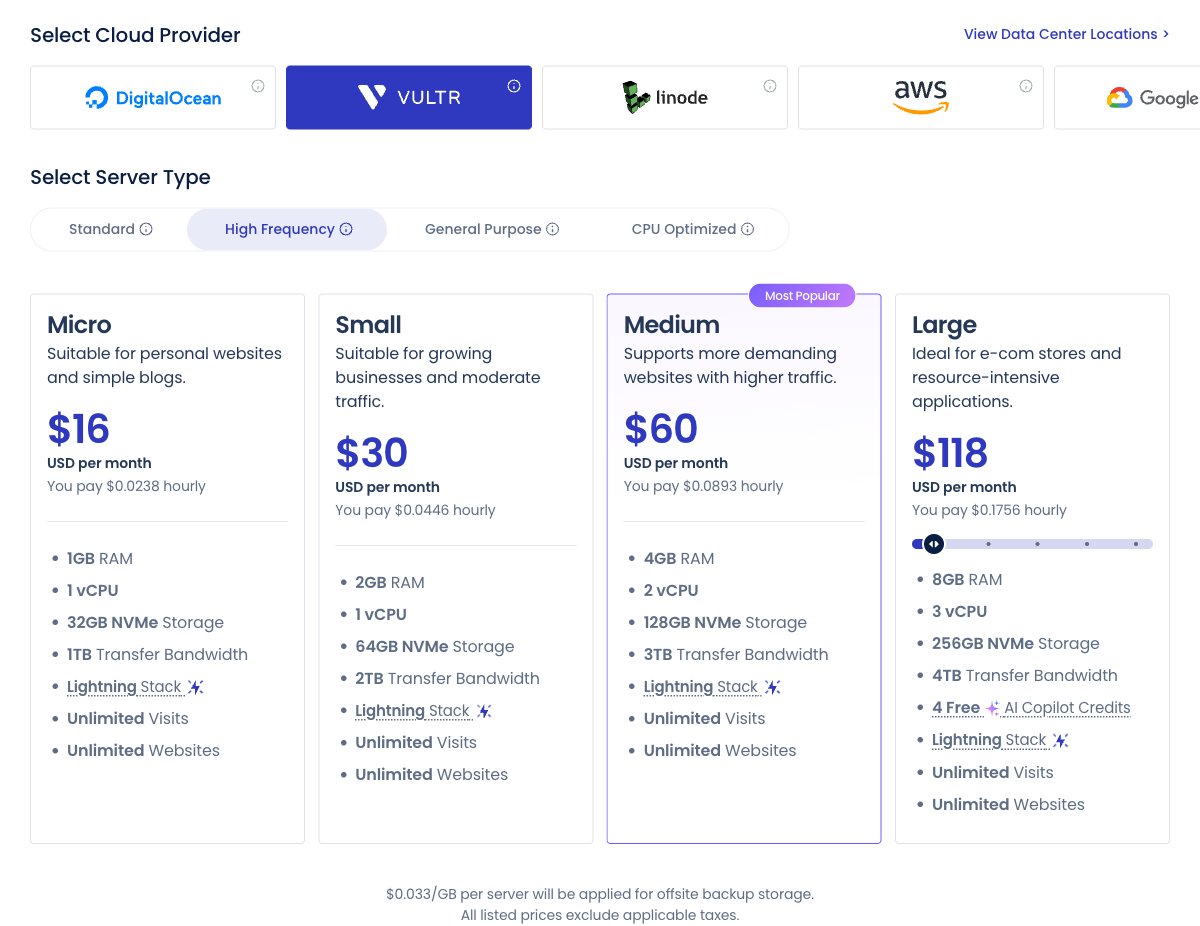
Task: Switch to CPU Optimized server type
Action: click(x=693, y=229)
